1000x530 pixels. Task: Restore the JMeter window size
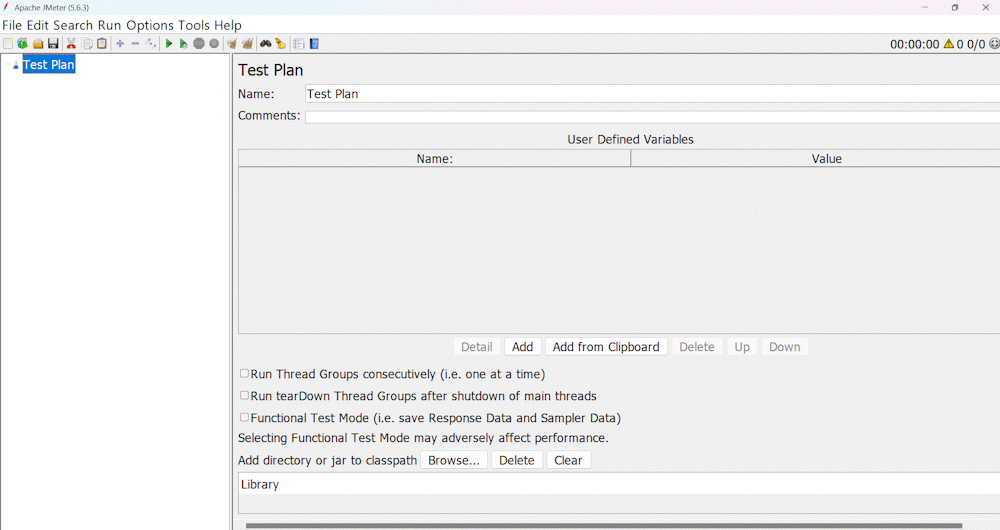click(955, 8)
